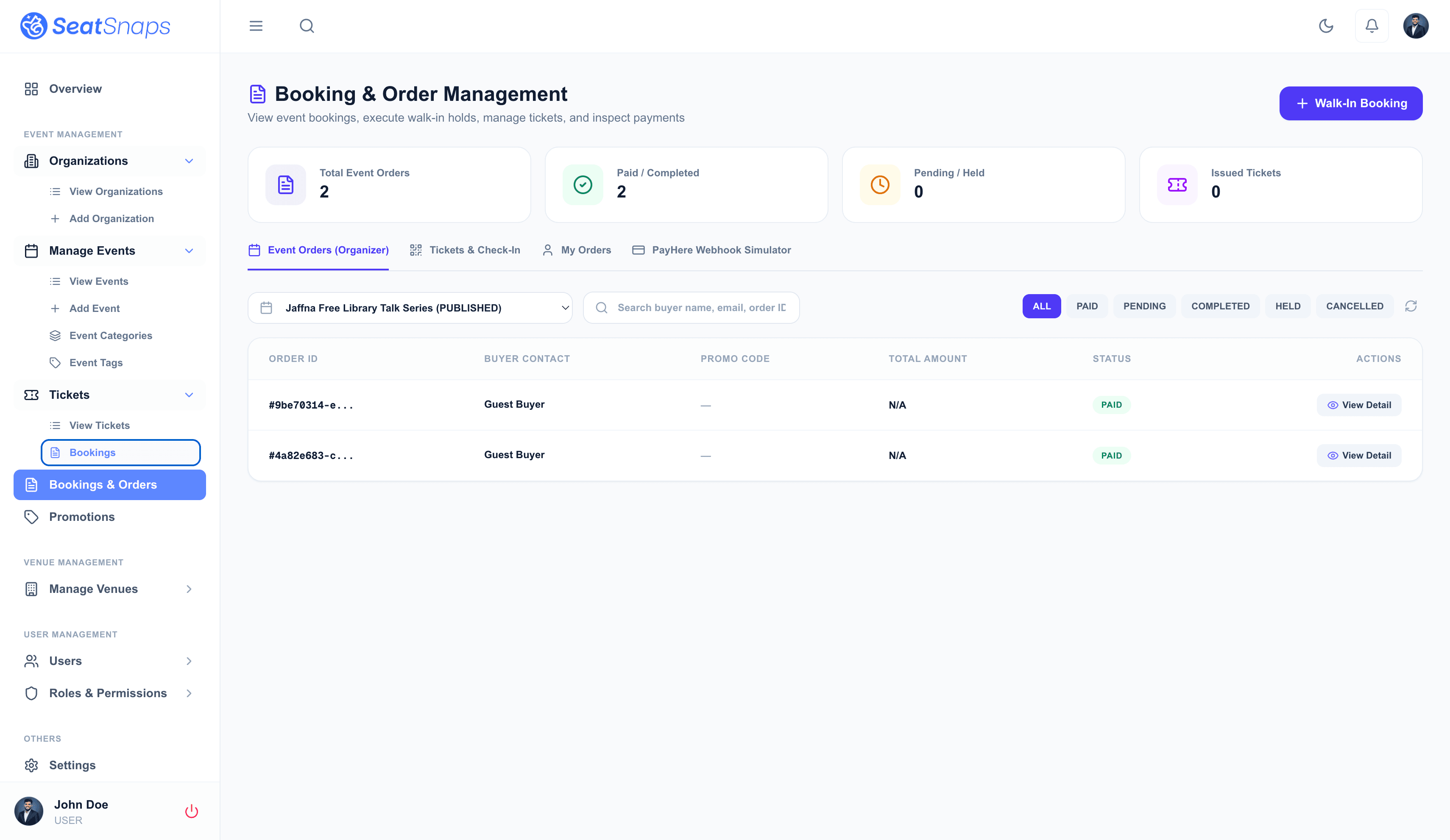The image size is (1450, 840).
Task: Filter orders by ALL status
Action: [1041, 306]
